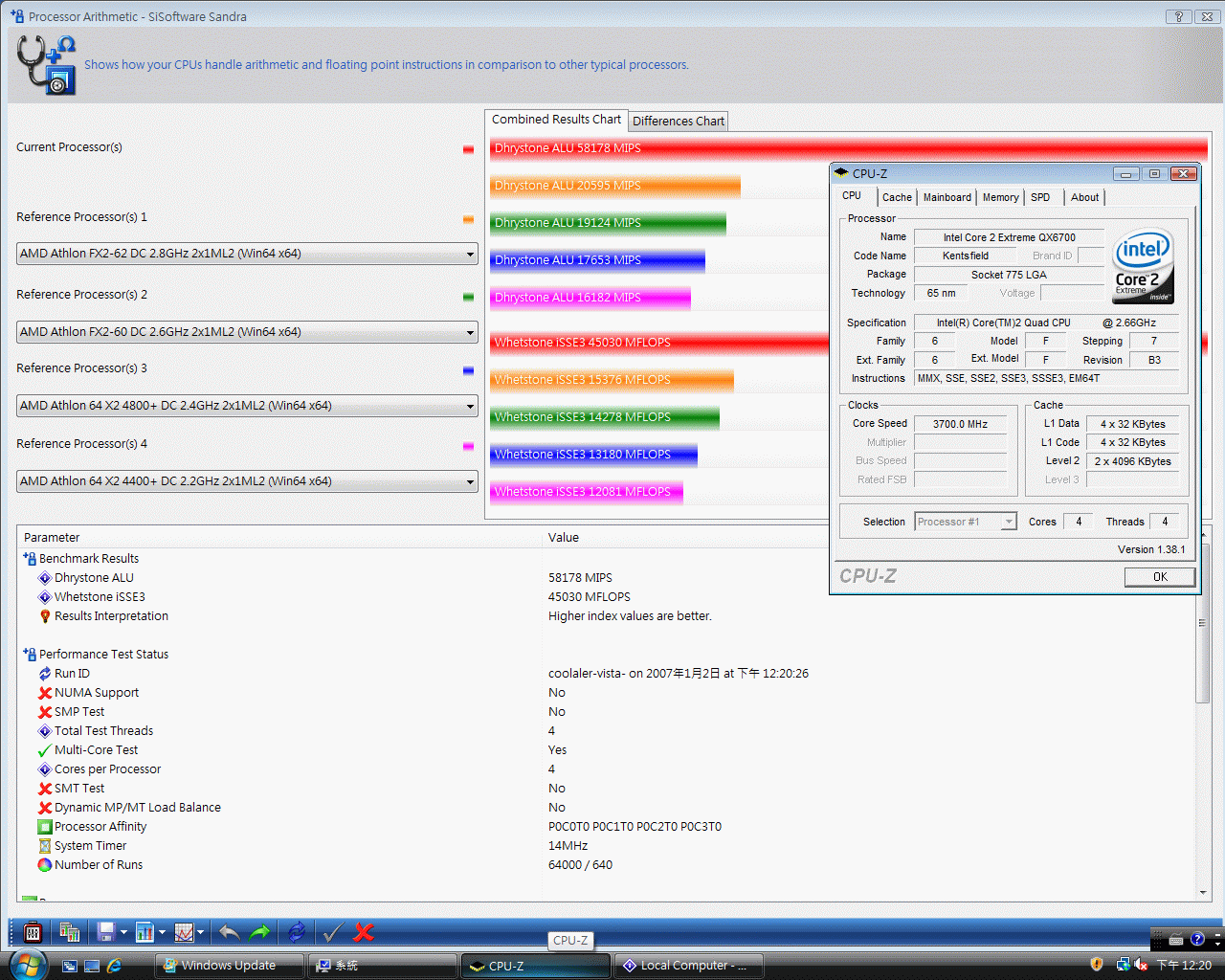Open the Options icon in Sandra toolbar
Screen dimensions: 1225x980
coord(32,932)
